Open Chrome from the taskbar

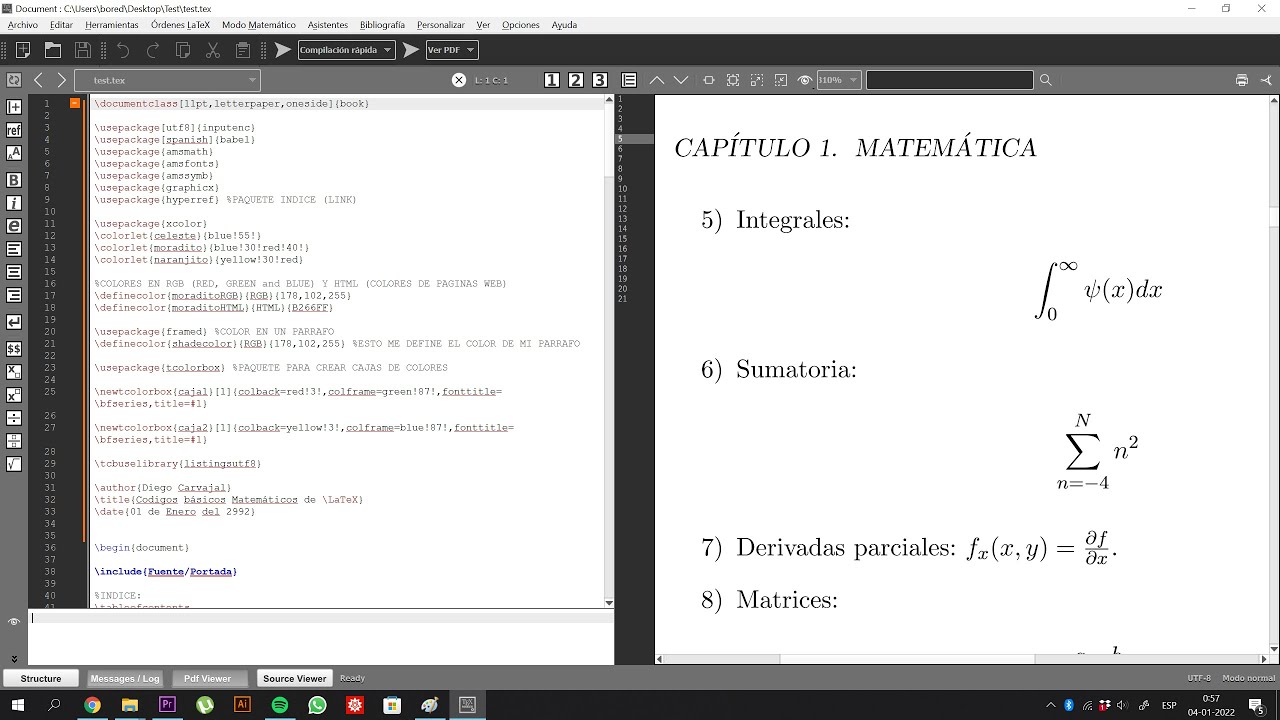[92, 705]
